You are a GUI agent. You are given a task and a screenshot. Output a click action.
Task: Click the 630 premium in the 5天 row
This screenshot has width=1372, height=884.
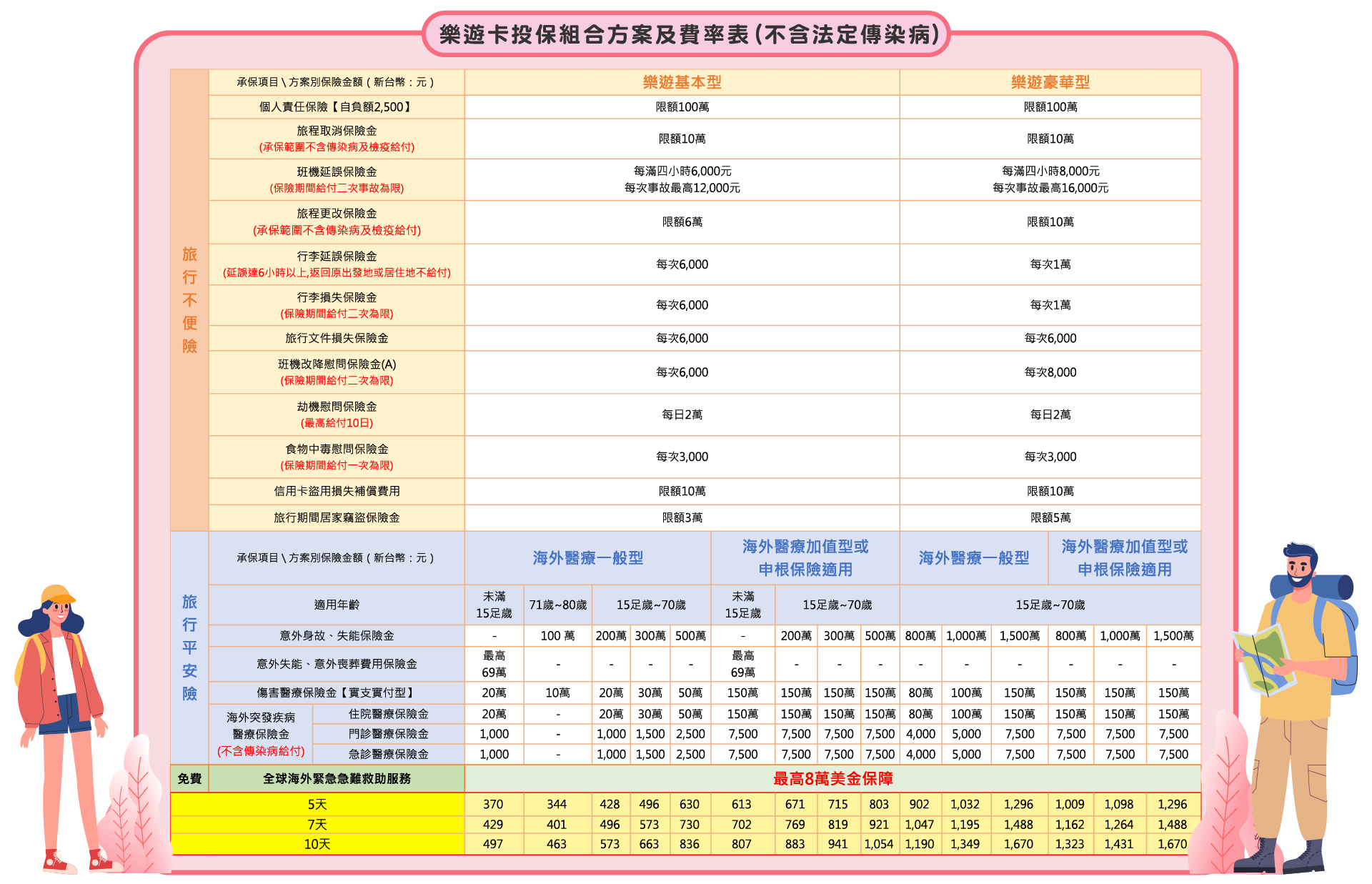690,804
